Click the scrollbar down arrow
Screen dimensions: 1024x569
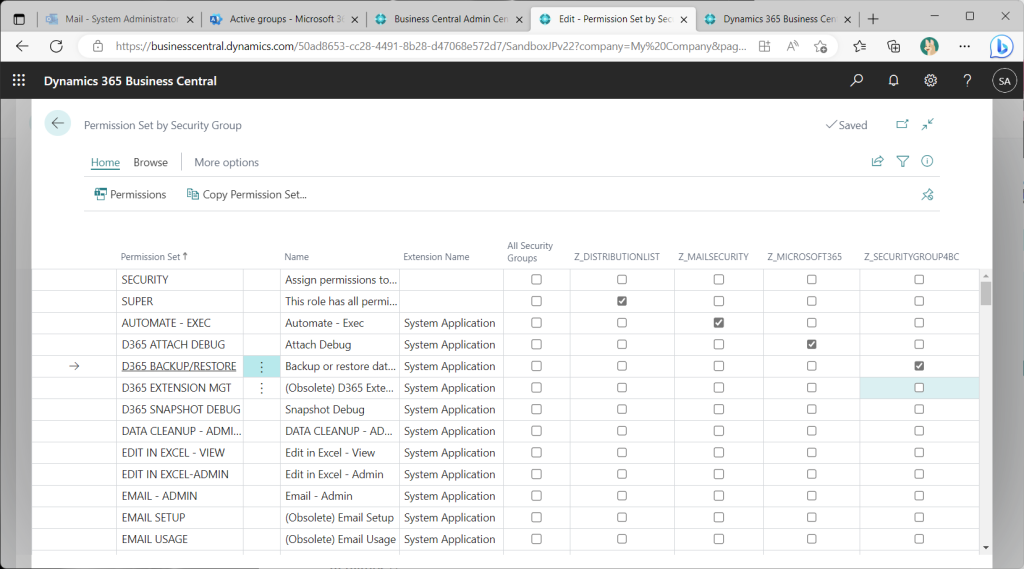(x=985, y=547)
